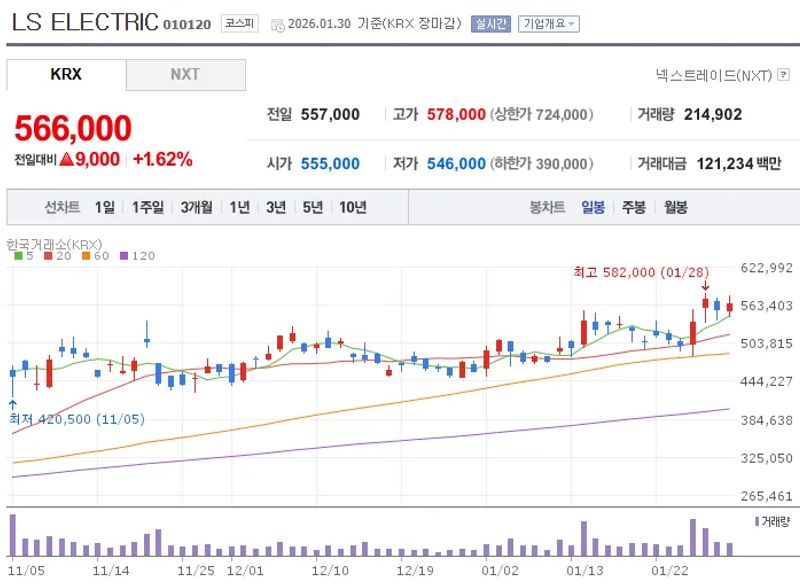Click the purple 120-day moving average swatch
Screen dimensions: 800x585
[x=124, y=256]
